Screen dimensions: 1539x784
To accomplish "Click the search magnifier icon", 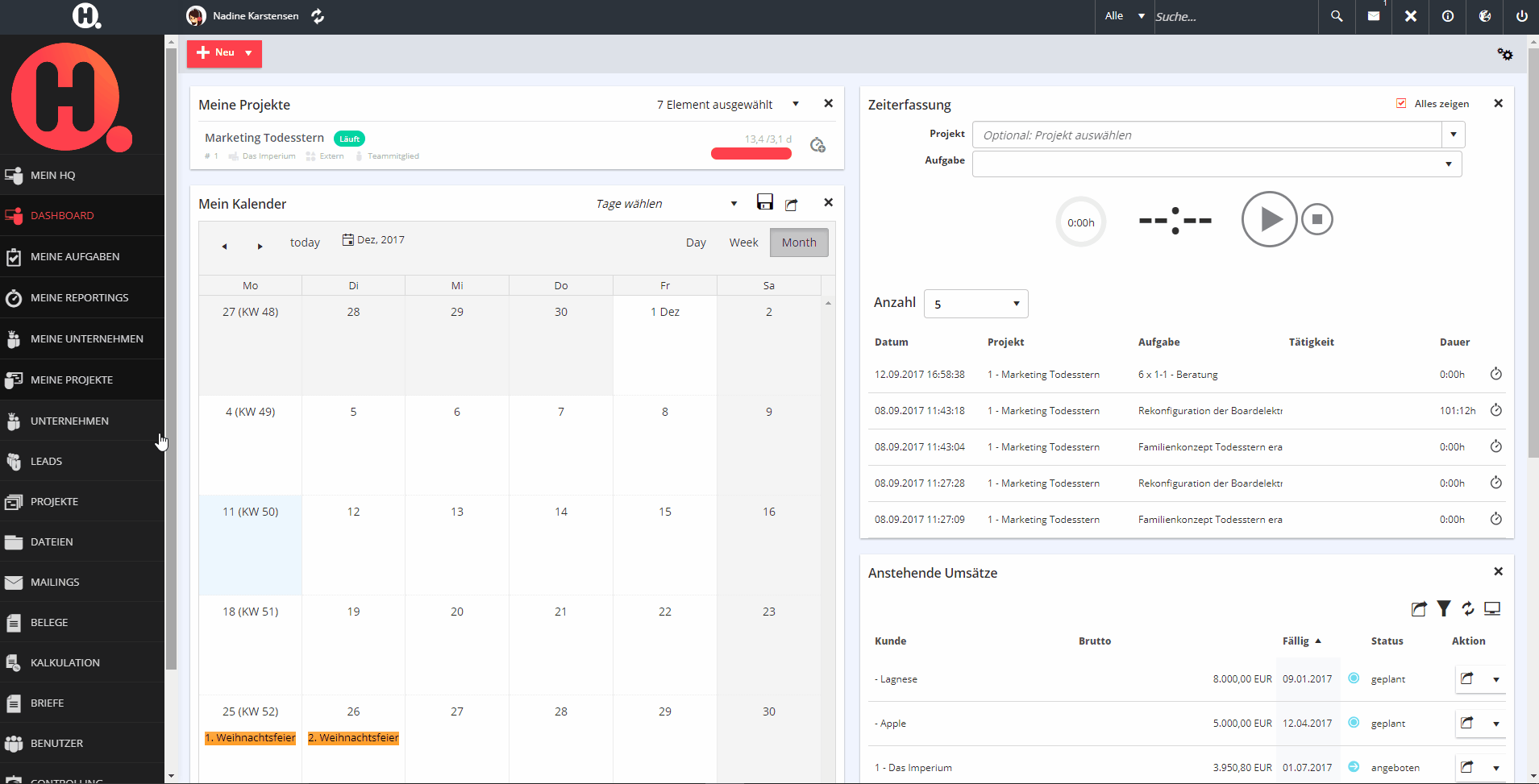I will 1337,16.
